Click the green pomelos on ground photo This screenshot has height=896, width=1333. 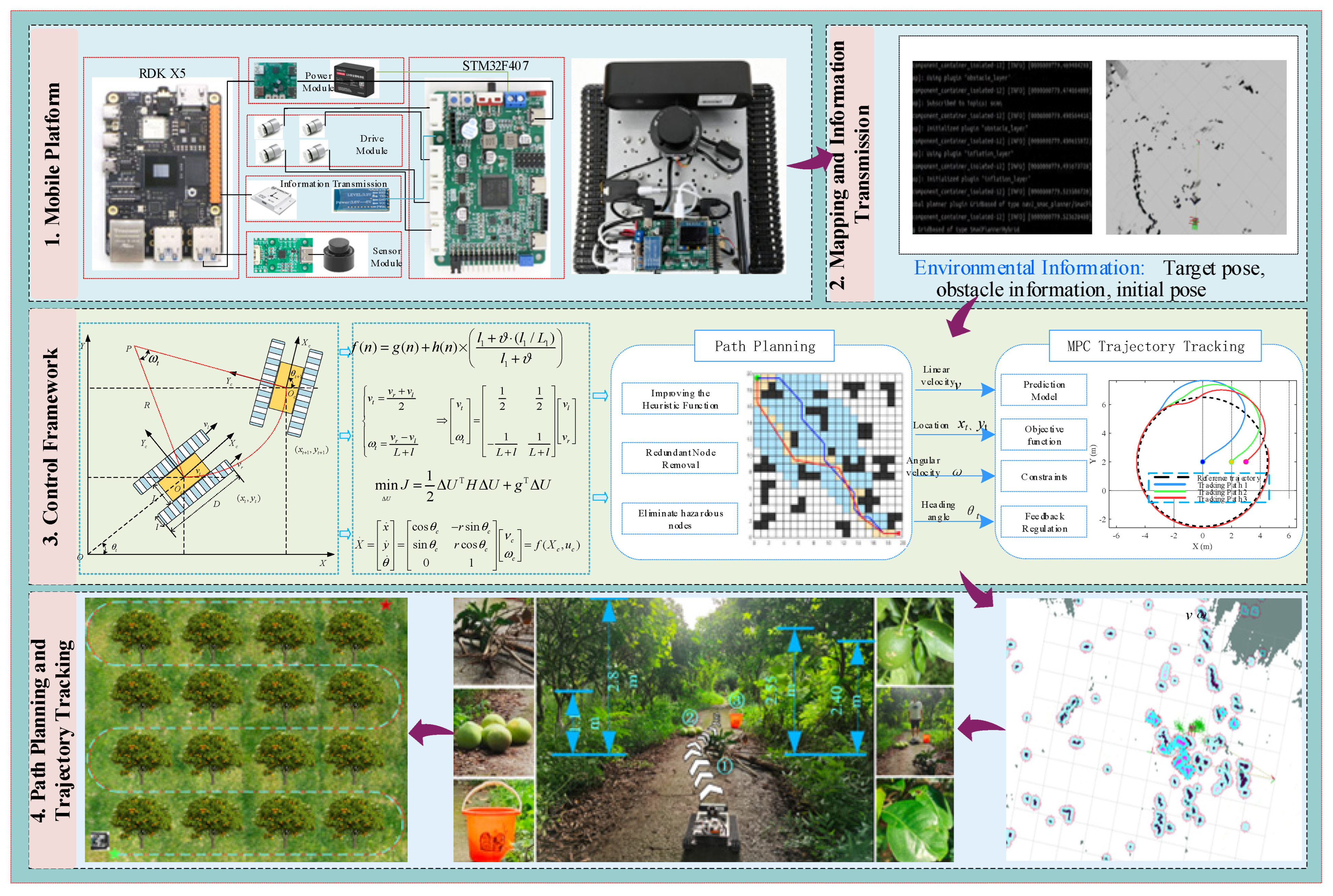(494, 732)
